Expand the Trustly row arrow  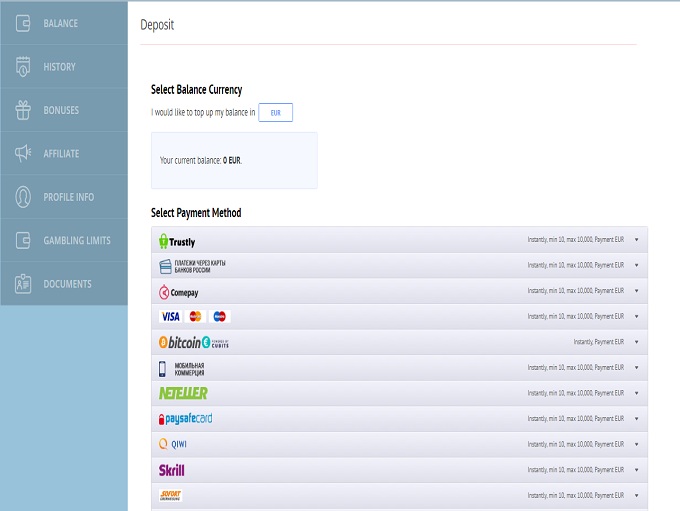[x=637, y=239]
